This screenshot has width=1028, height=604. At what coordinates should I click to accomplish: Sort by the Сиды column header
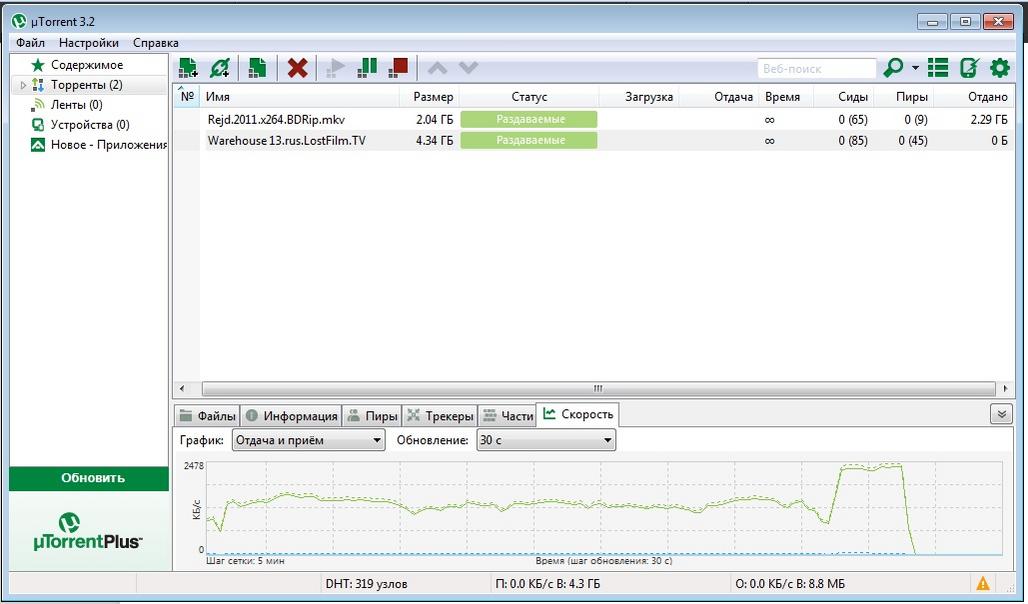(x=843, y=96)
